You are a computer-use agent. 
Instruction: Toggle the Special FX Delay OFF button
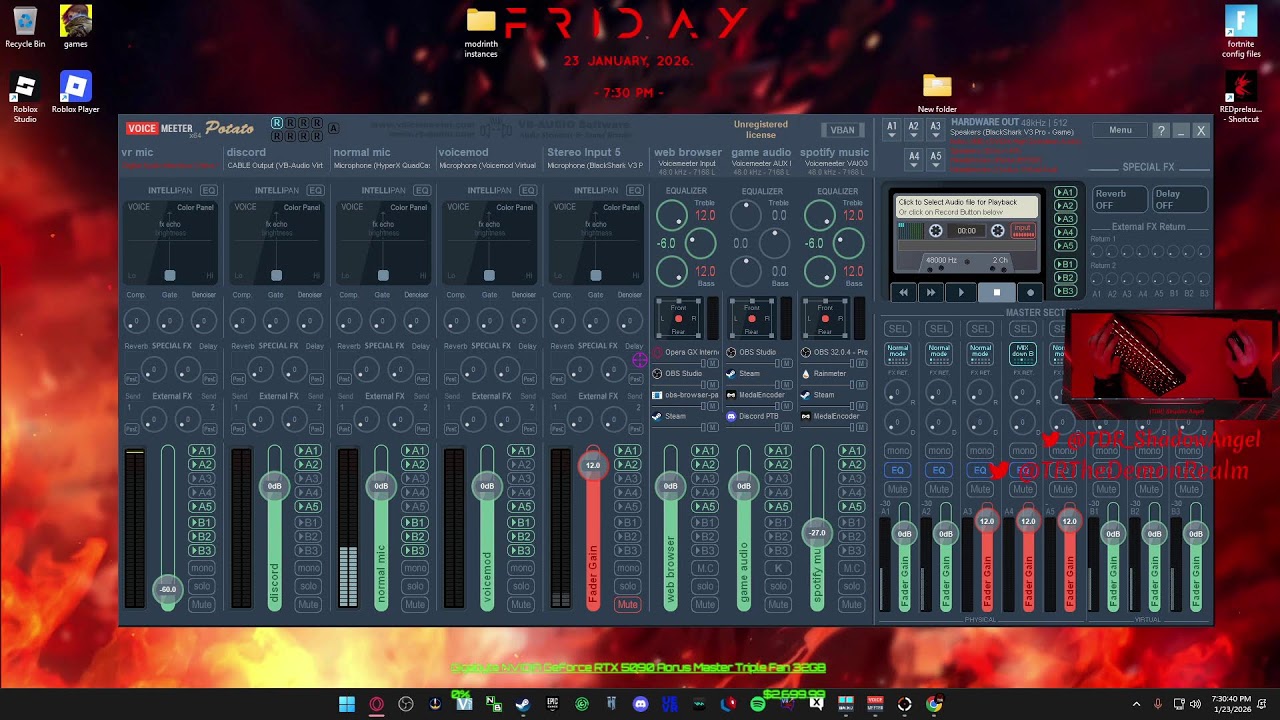tap(1179, 199)
